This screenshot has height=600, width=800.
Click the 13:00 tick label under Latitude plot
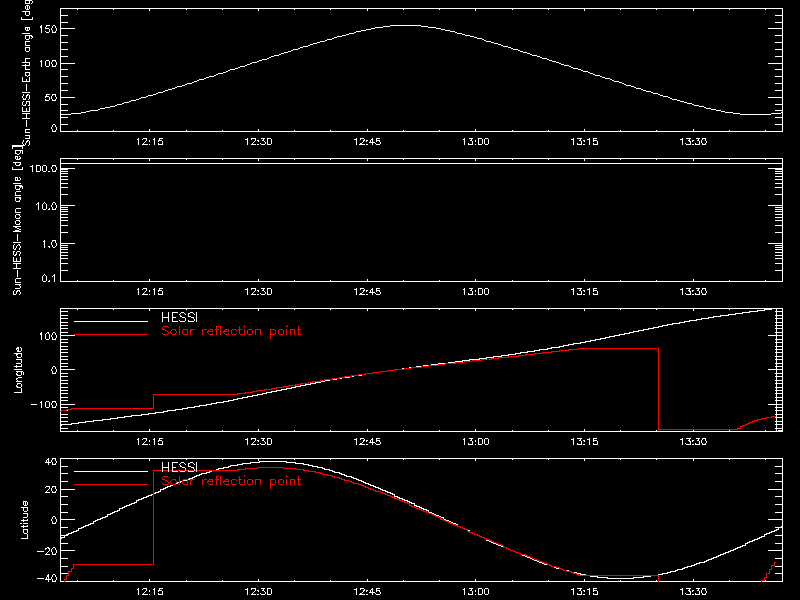476,592
